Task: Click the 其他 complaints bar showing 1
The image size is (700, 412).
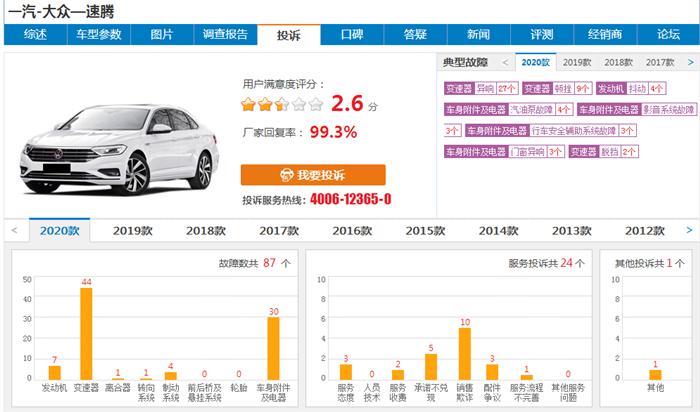Action: point(655,375)
